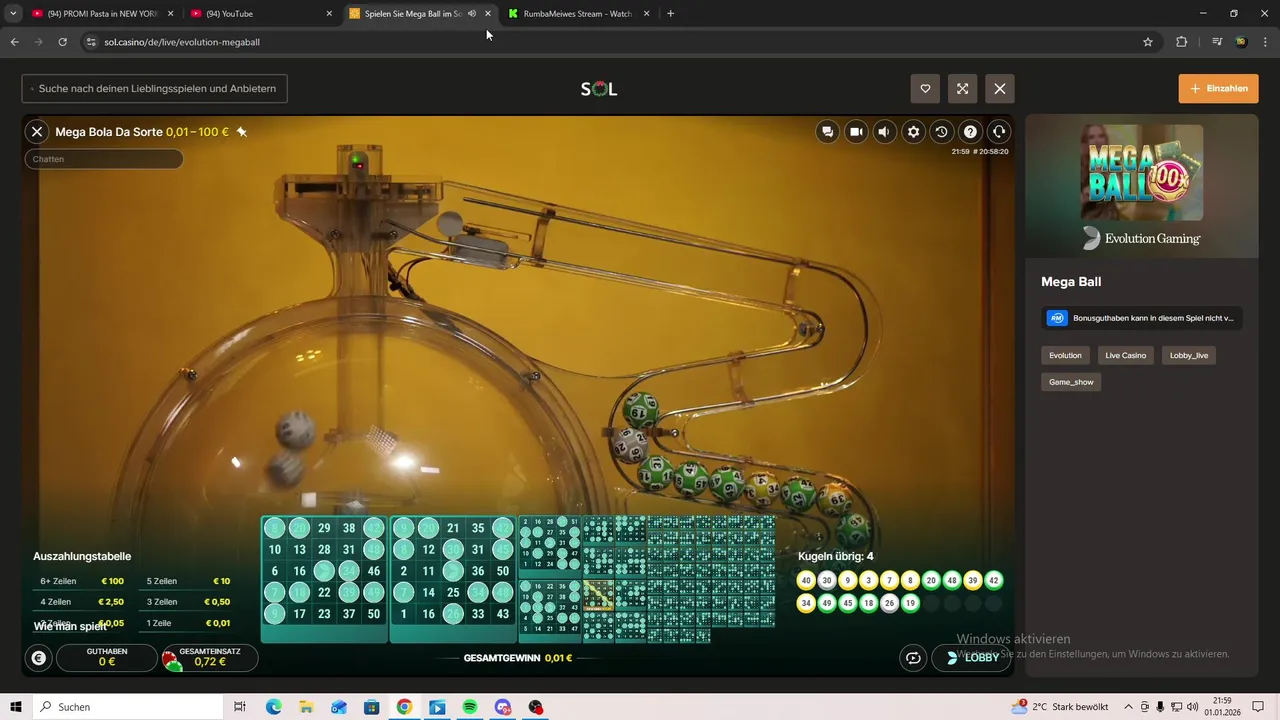Click drawn ball number 19
Viewport: 1280px width, 720px height.
click(910, 603)
